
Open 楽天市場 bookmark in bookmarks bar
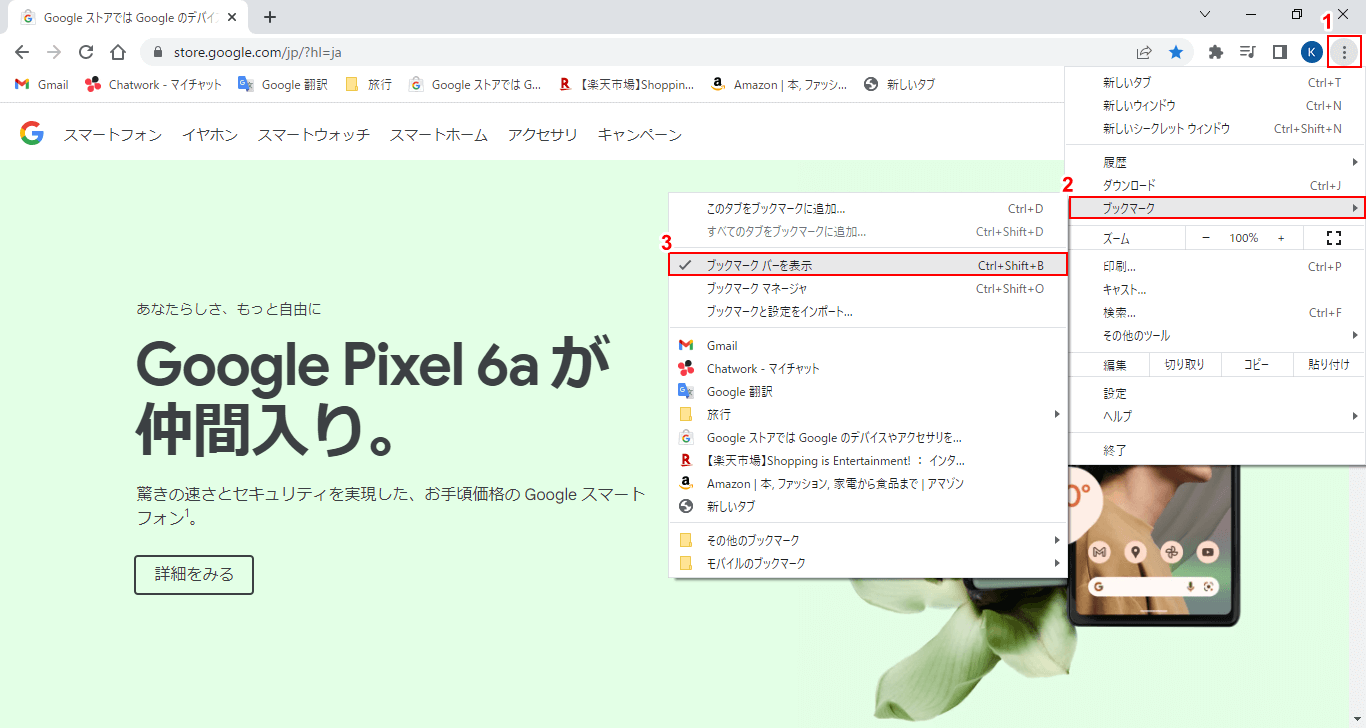(x=626, y=85)
